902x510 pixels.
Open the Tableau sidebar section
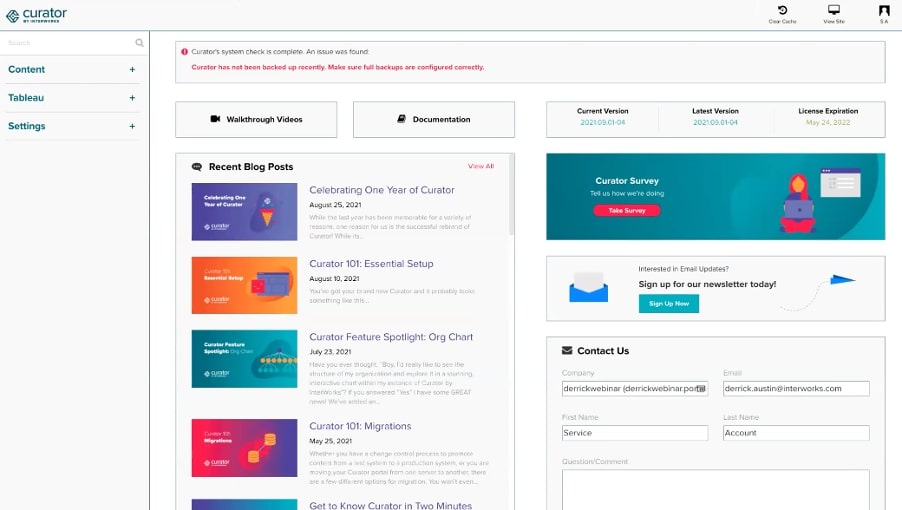tap(26, 98)
